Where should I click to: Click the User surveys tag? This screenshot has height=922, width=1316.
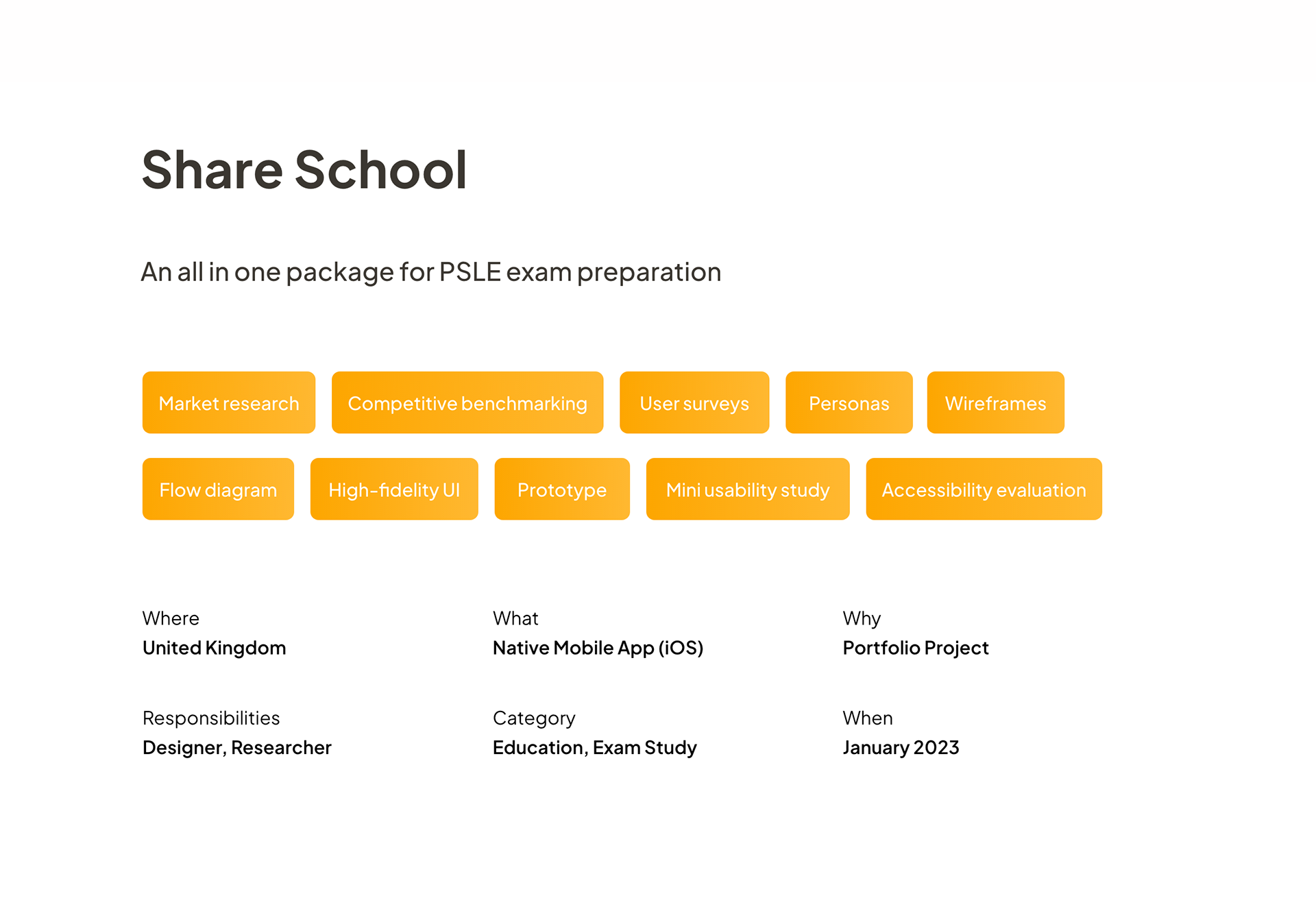click(694, 402)
